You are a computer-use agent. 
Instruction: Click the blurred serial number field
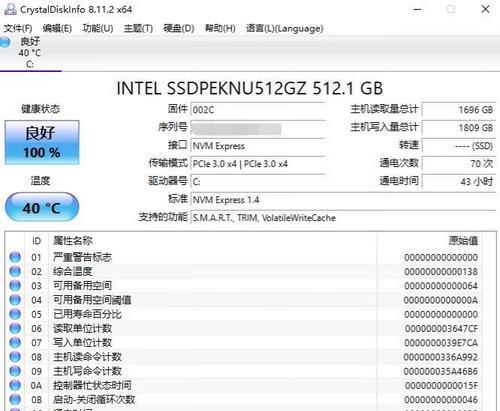(x=258, y=128)
